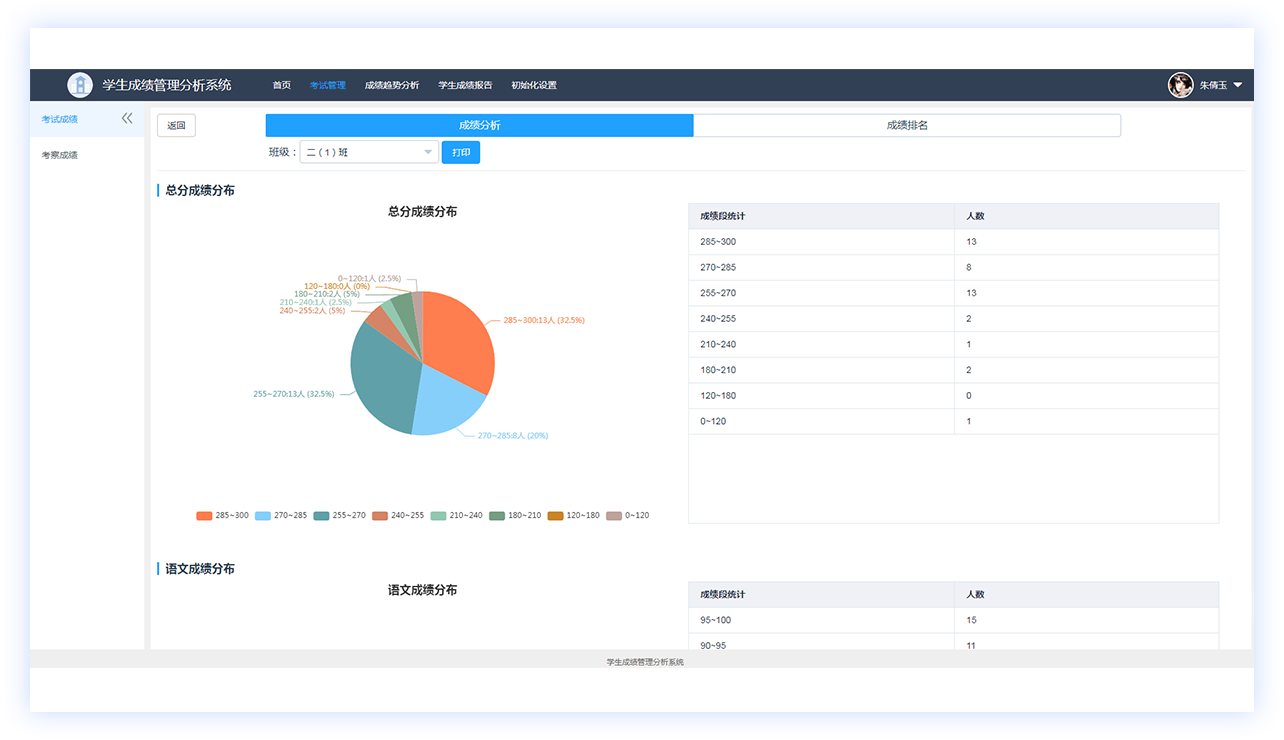The height and width of the screenshot is (740, 1284).
Task: Toggle the 285~300 legend item
Action: point(222,516)
